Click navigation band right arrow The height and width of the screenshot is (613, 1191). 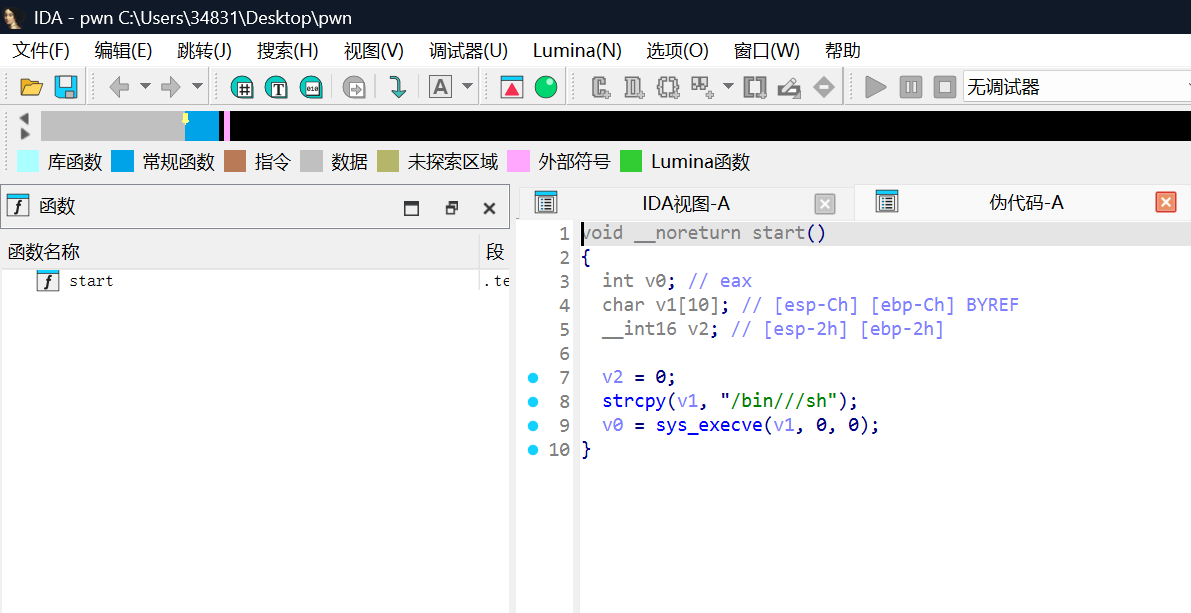click(24, 134)
